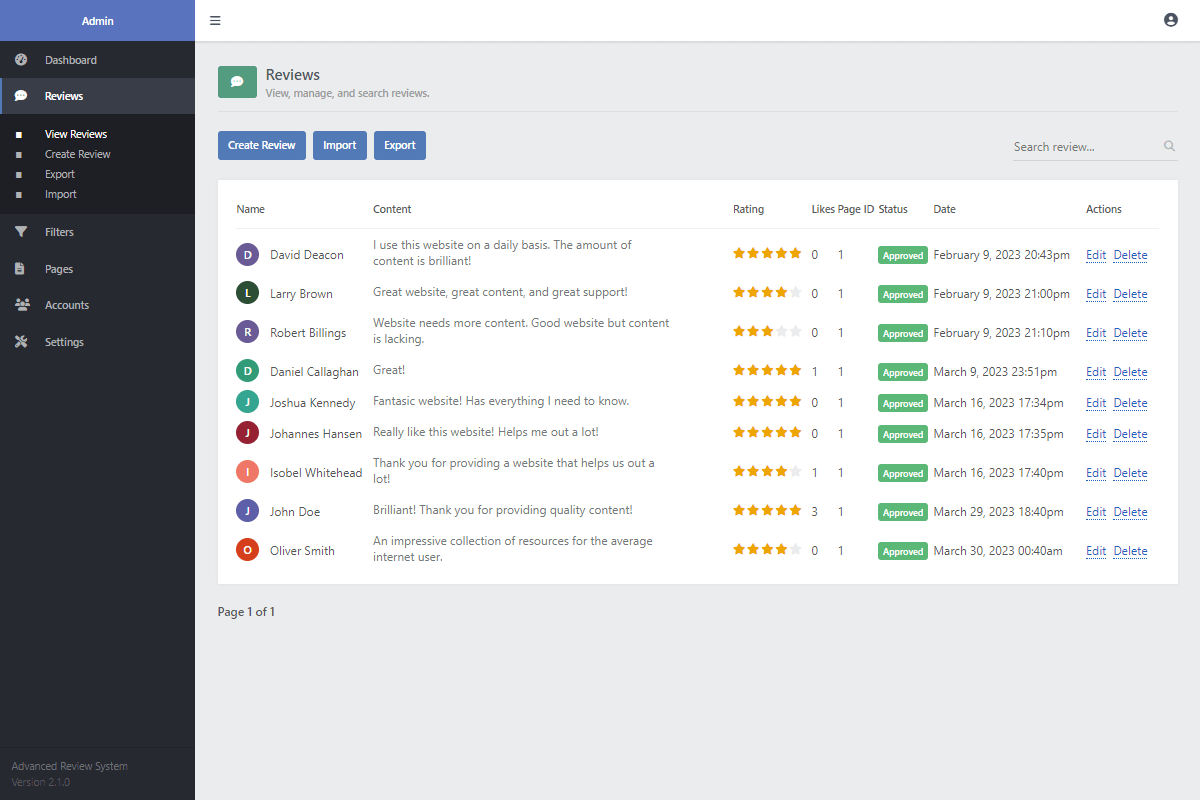This screenshot has width=1200, height=800.
Task: Open Settings in the sidebar
Action: pos(97,342)
